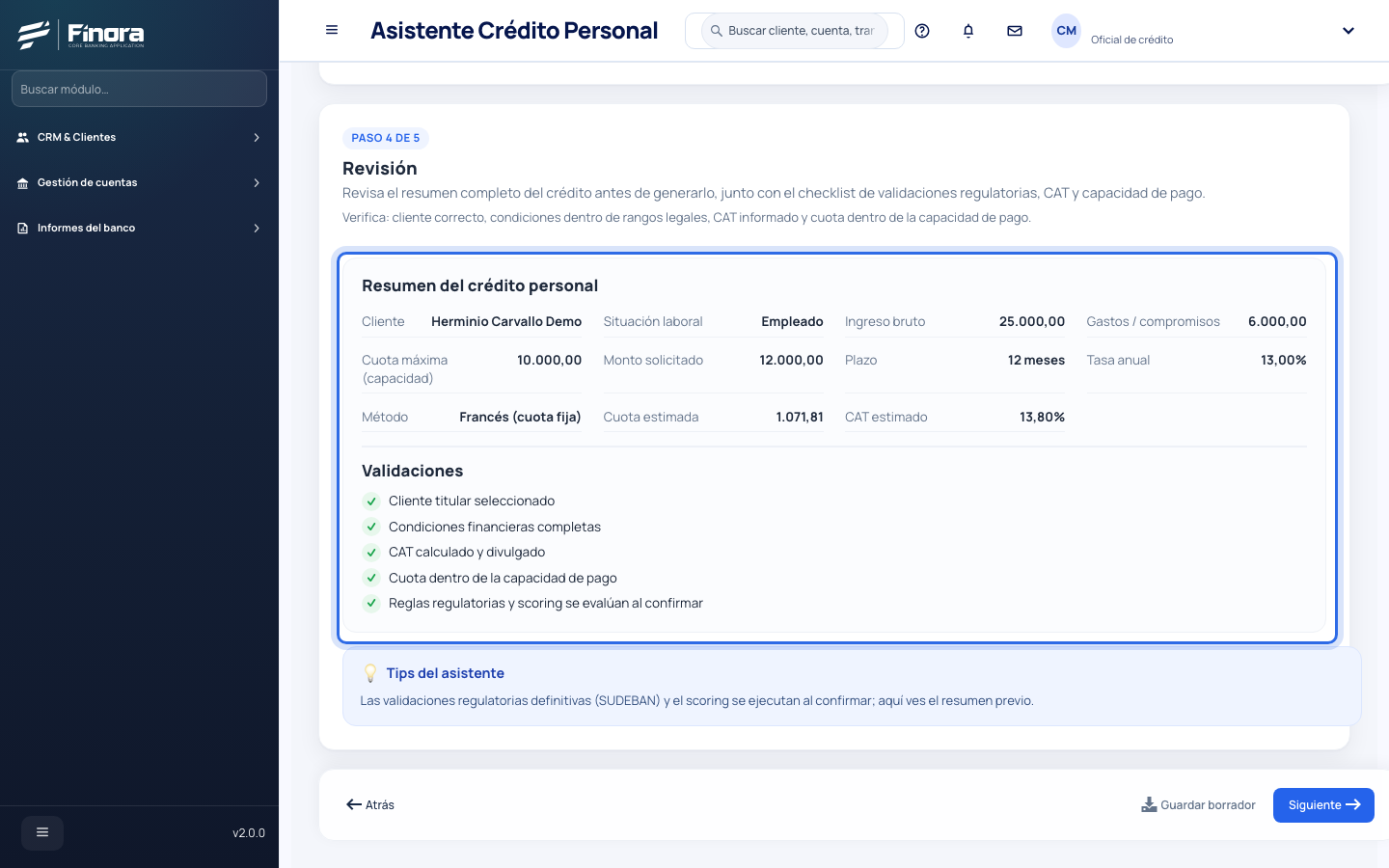Open Informes del banco menu item
The image size is (1389, 868).
[x=139, y=228]
